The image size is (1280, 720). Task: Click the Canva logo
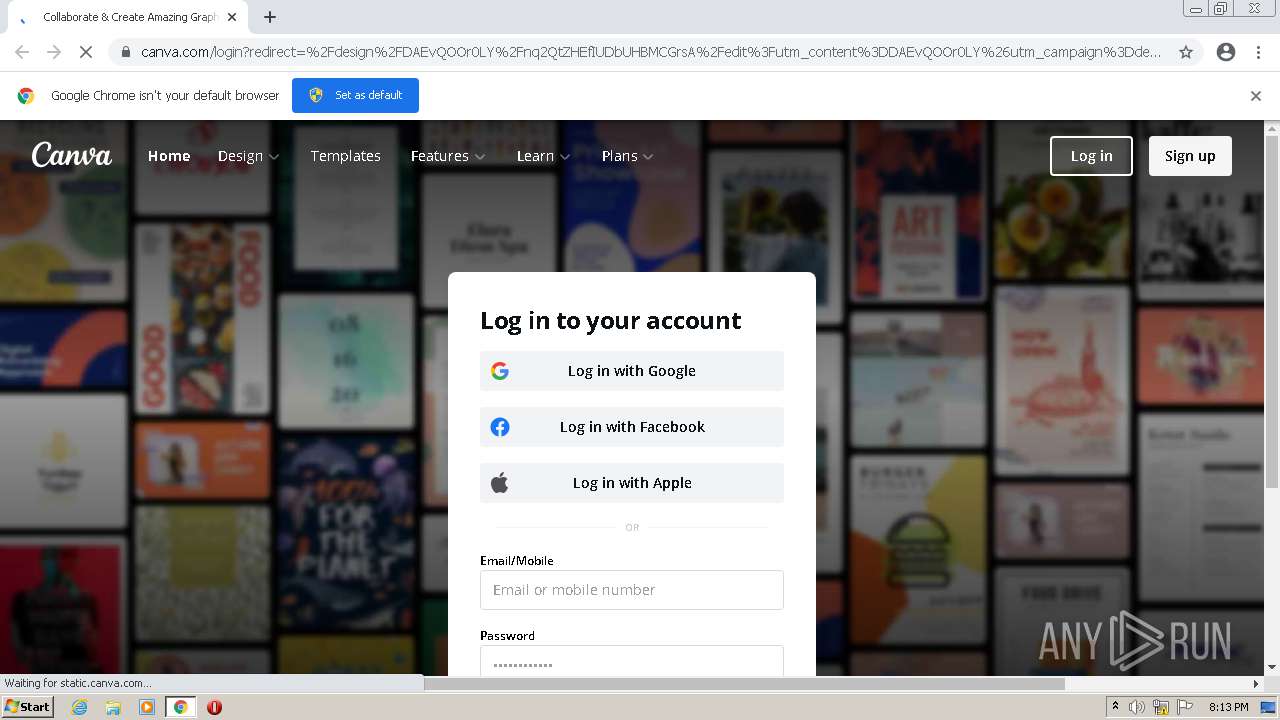tap(71, 155)
